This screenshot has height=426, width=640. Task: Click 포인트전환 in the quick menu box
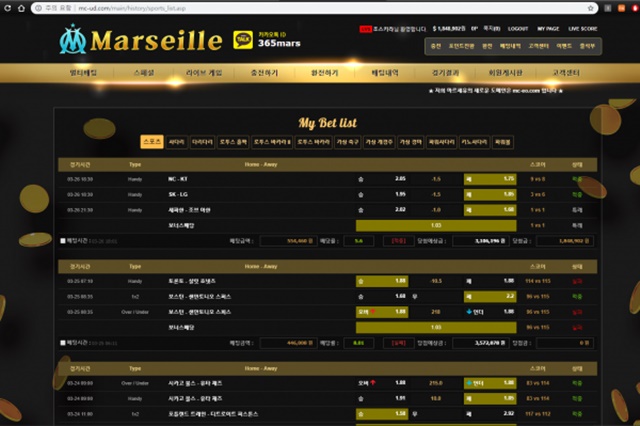461,46
